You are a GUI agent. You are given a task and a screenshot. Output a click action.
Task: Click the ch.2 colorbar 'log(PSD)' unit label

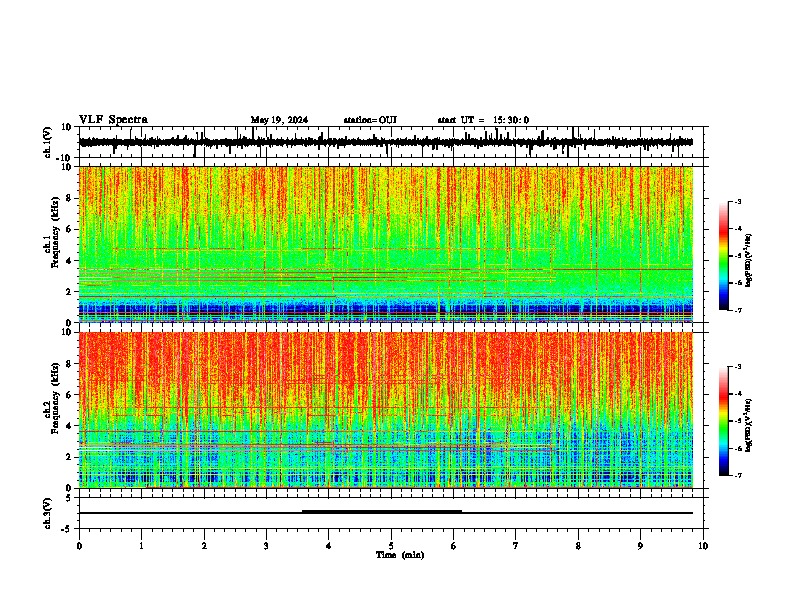coord(749,426)
